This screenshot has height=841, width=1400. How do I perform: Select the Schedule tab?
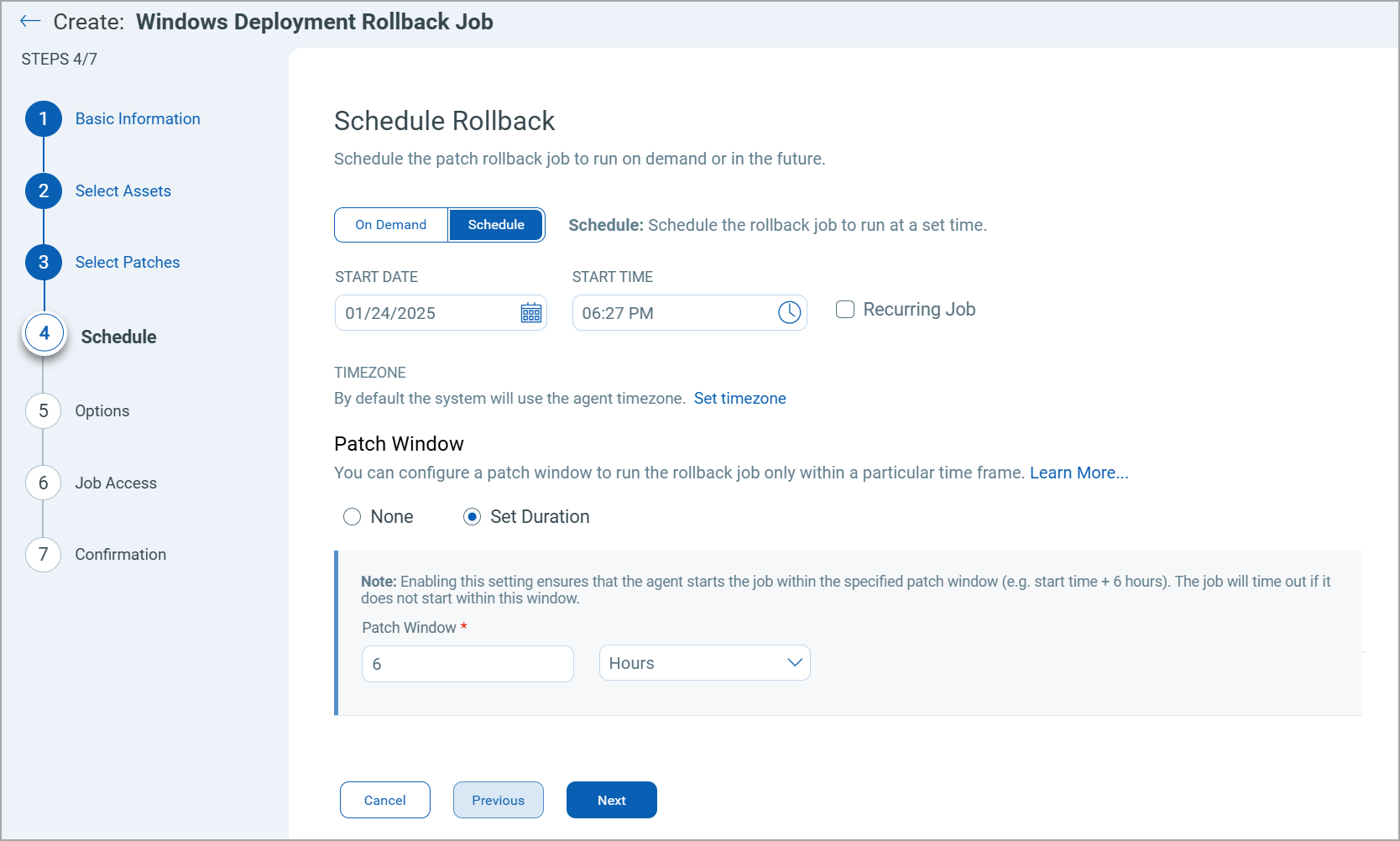point(496,224)
